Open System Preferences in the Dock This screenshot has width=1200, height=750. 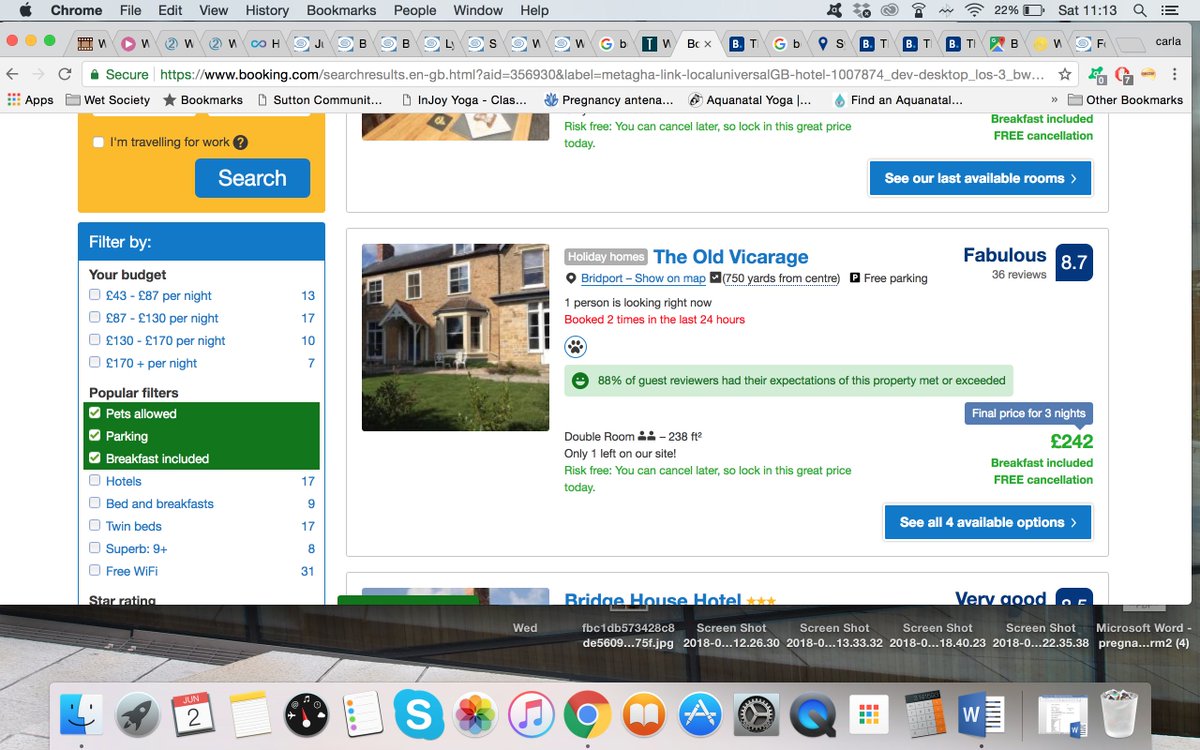(x=757, y=716)
